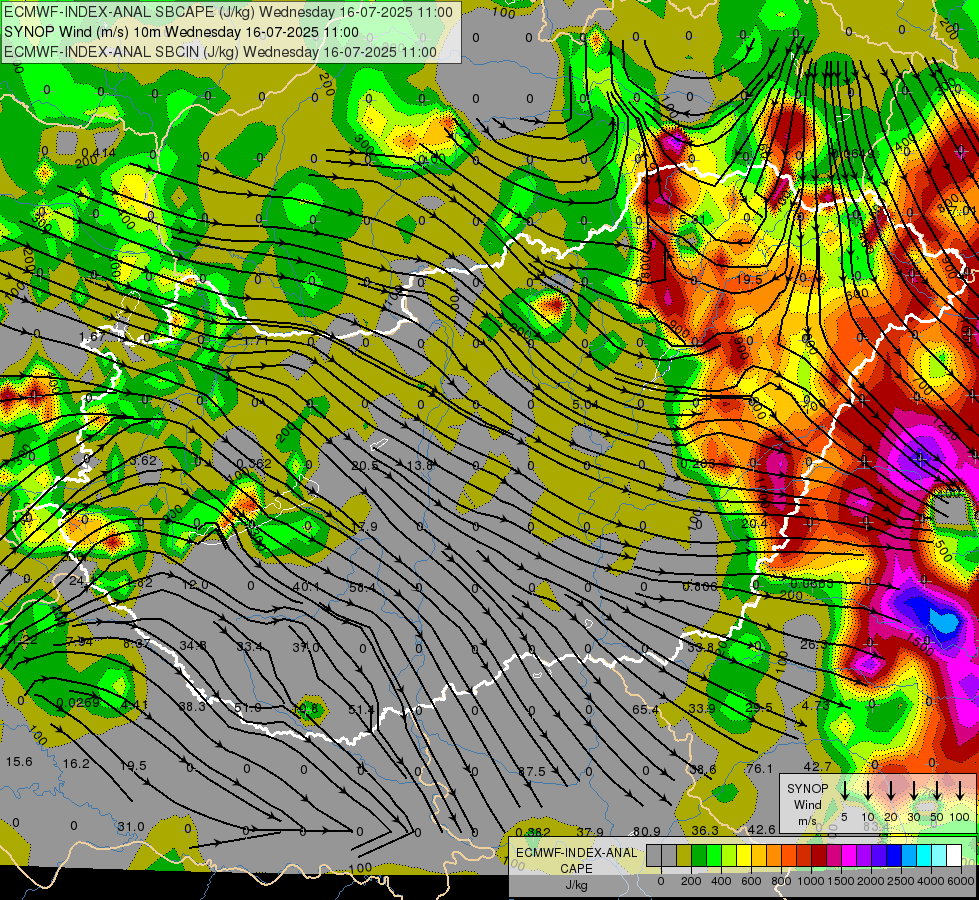Click the 20.4 value on the map
979x900 pixels.
pos(755,523)
